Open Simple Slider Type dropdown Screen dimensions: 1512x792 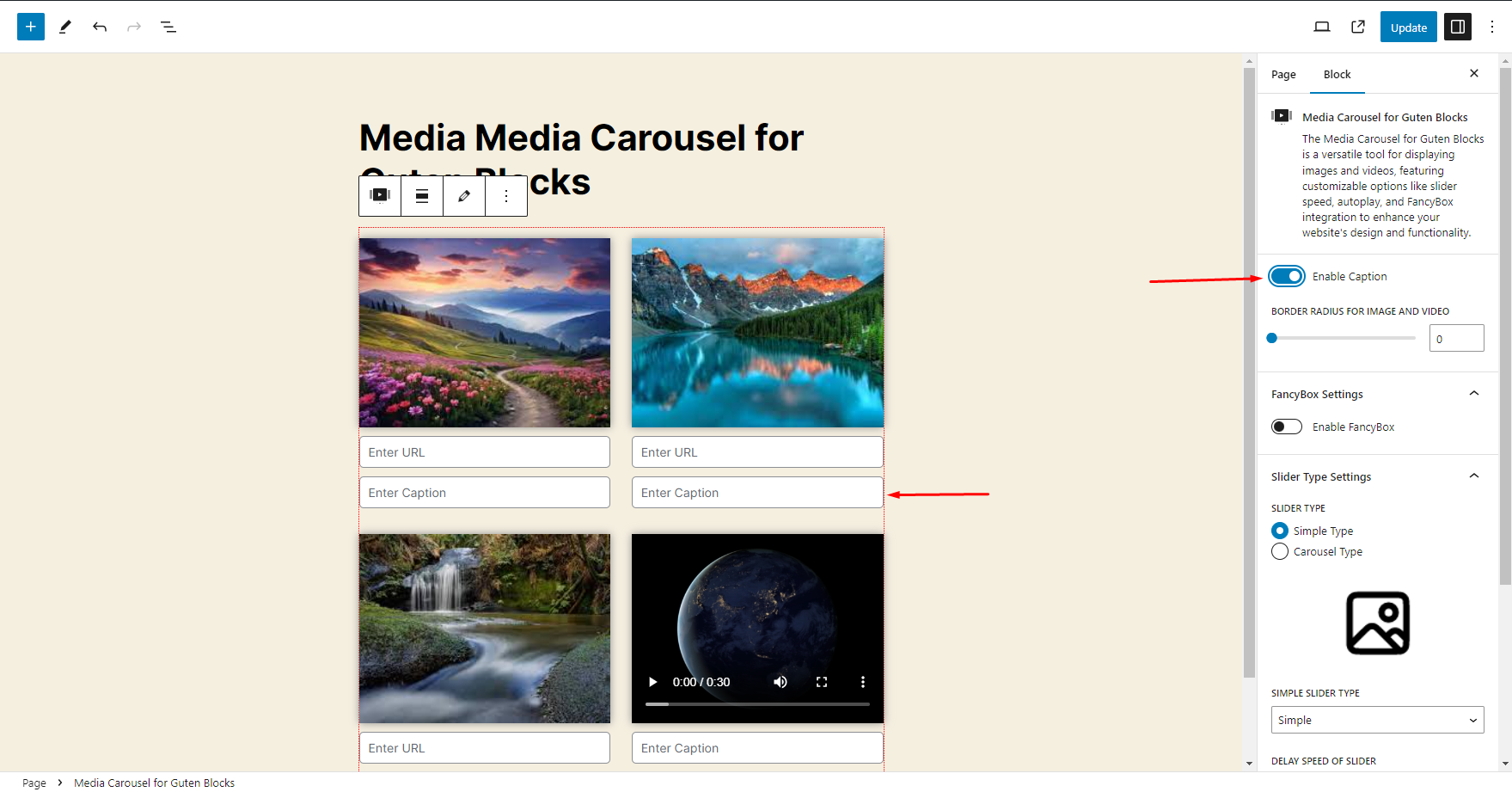1378,720
